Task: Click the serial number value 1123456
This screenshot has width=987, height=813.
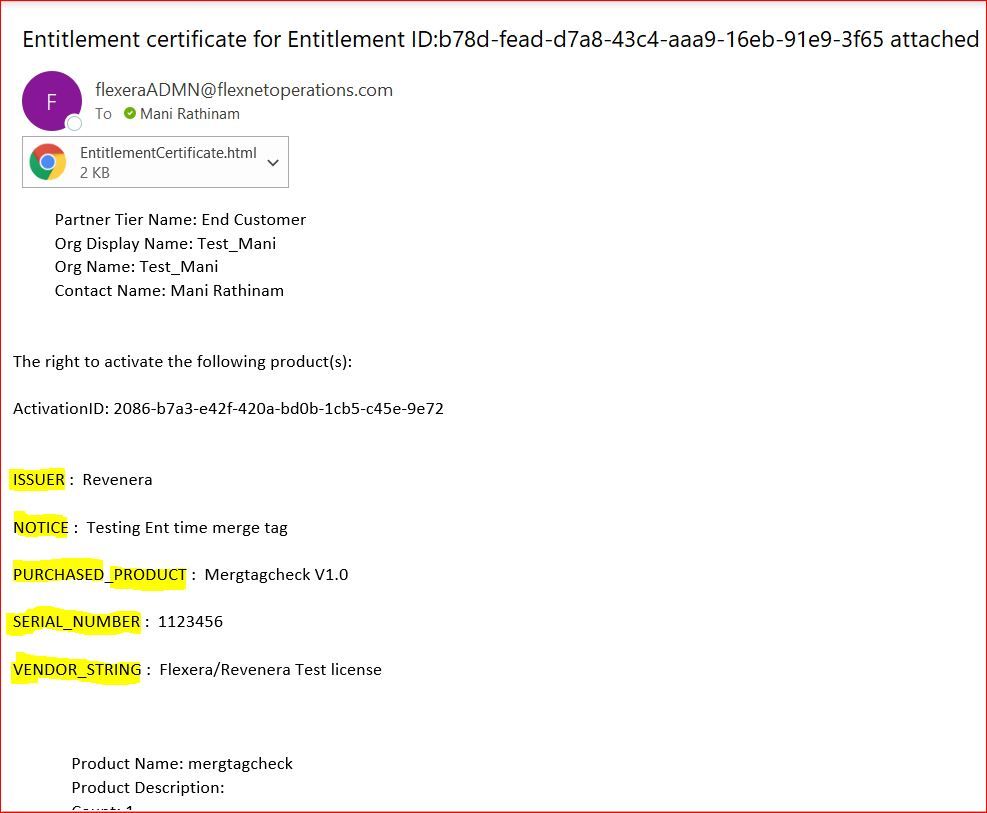Action: pos(190,622)
